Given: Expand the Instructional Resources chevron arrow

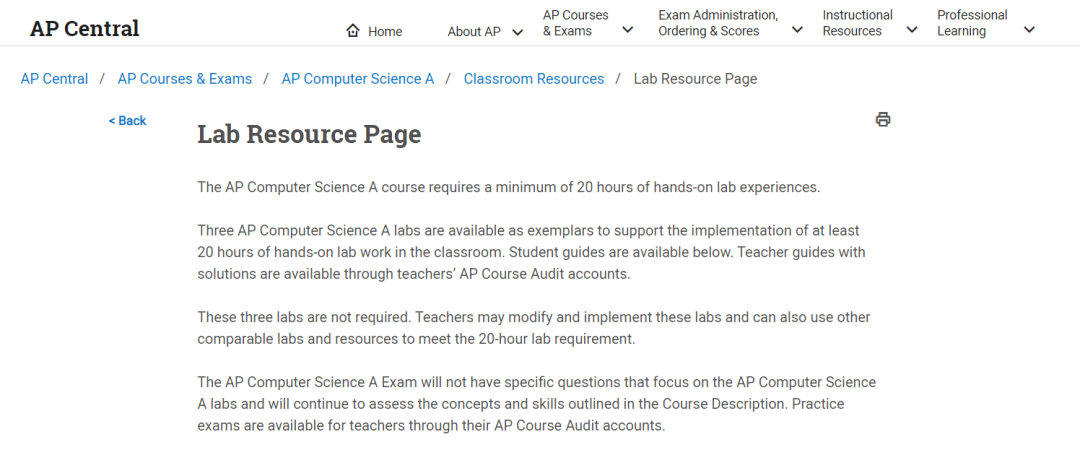Looking at the screenshot, I should (912, 30).
